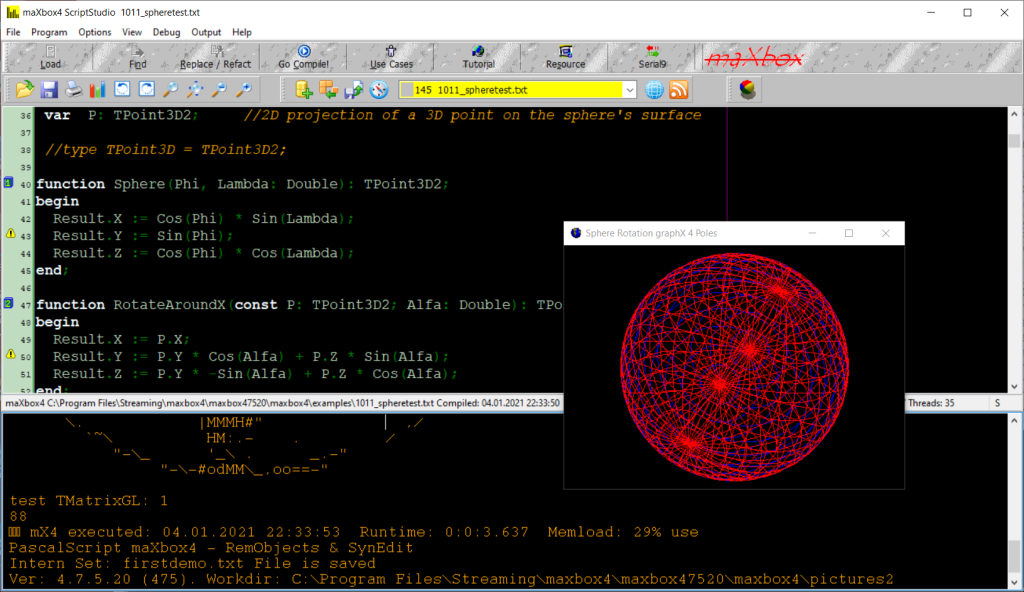Close the Sphere Rotation graphX window
This screenshot has width=1024, height=592.
point(886,233)
